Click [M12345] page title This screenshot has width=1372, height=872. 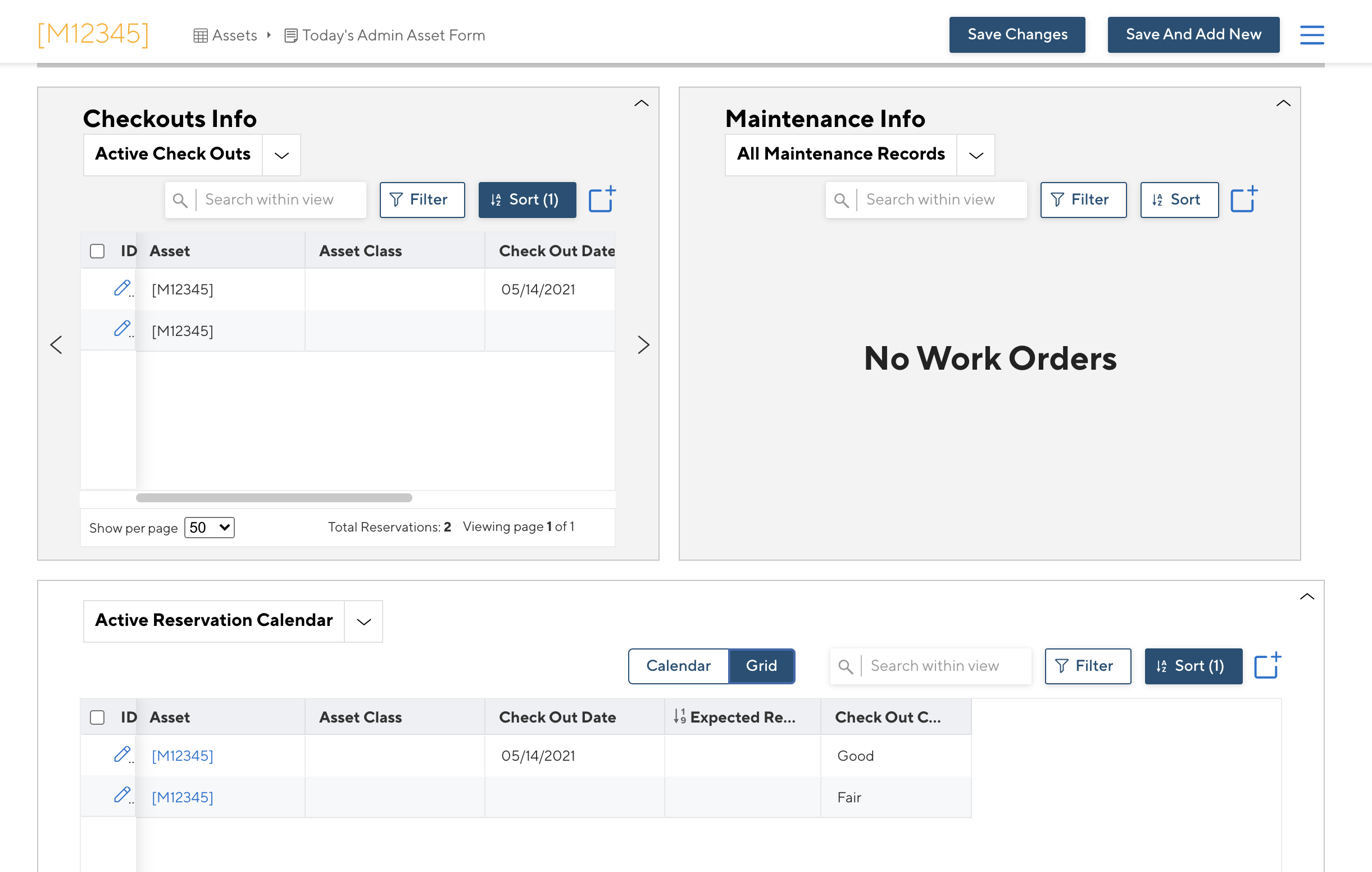pyautogui.click(x=93, y=34)
